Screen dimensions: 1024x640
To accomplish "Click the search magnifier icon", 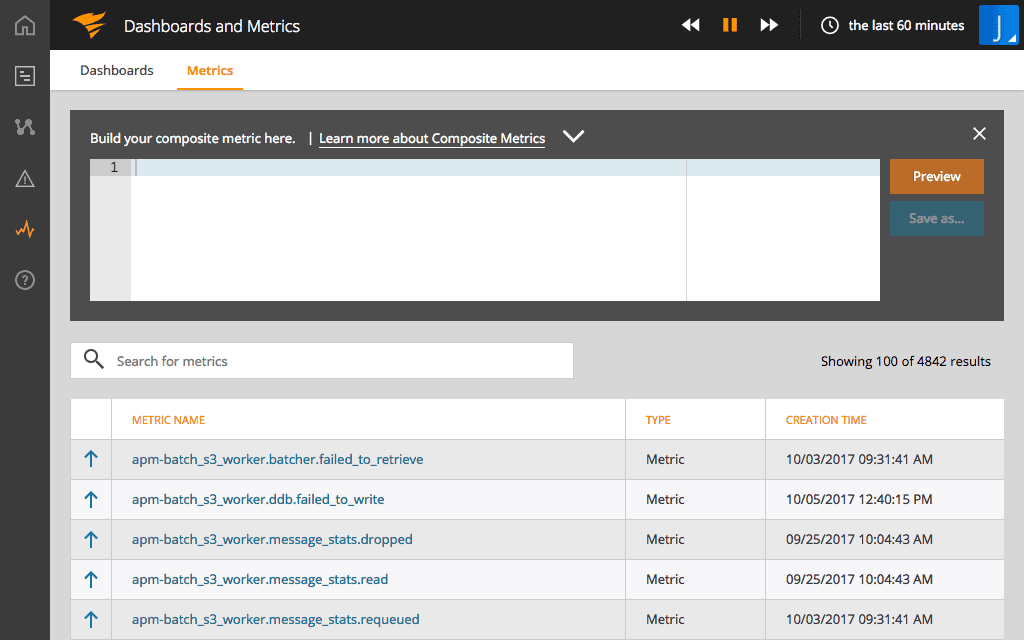I will (x=93, y=359).
